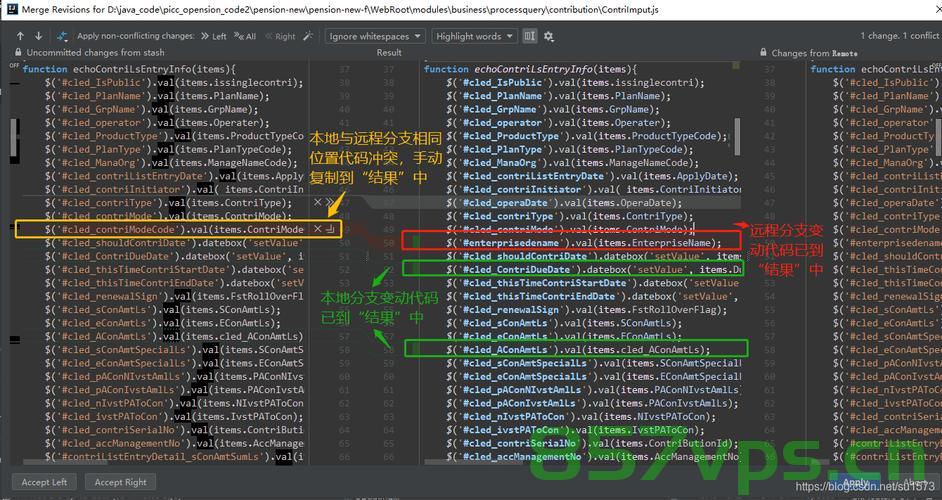
Task: Apply non-conflicting changes from Left
Action: pyautogui.click(x=214, y=36)
